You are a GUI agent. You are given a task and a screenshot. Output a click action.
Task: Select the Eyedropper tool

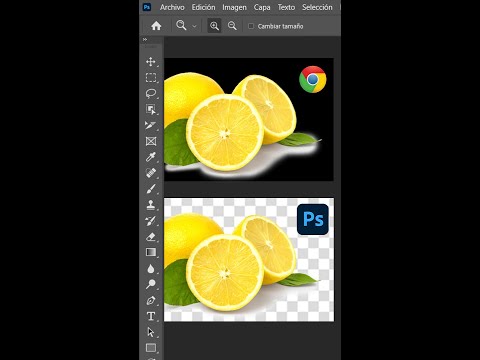tap(151, 157)
